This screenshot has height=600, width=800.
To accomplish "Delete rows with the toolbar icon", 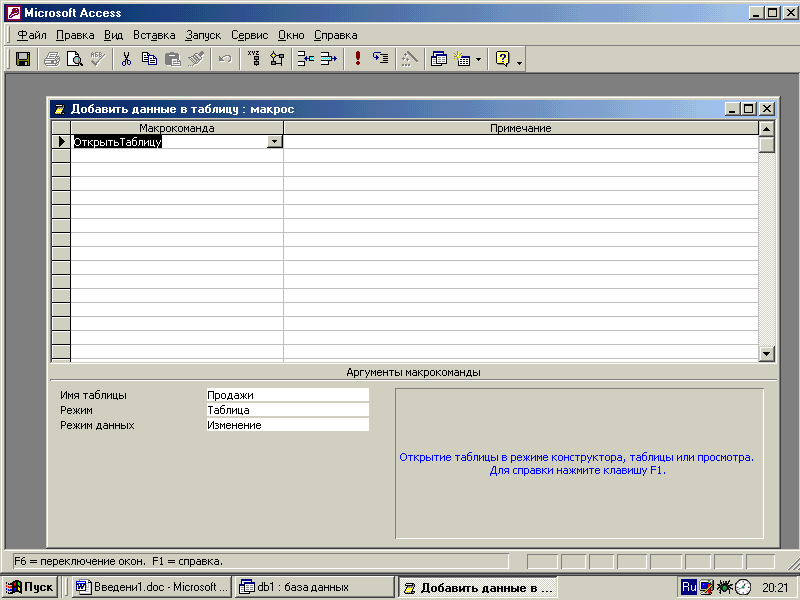I will pyautogui.click(x=329, y=59).
